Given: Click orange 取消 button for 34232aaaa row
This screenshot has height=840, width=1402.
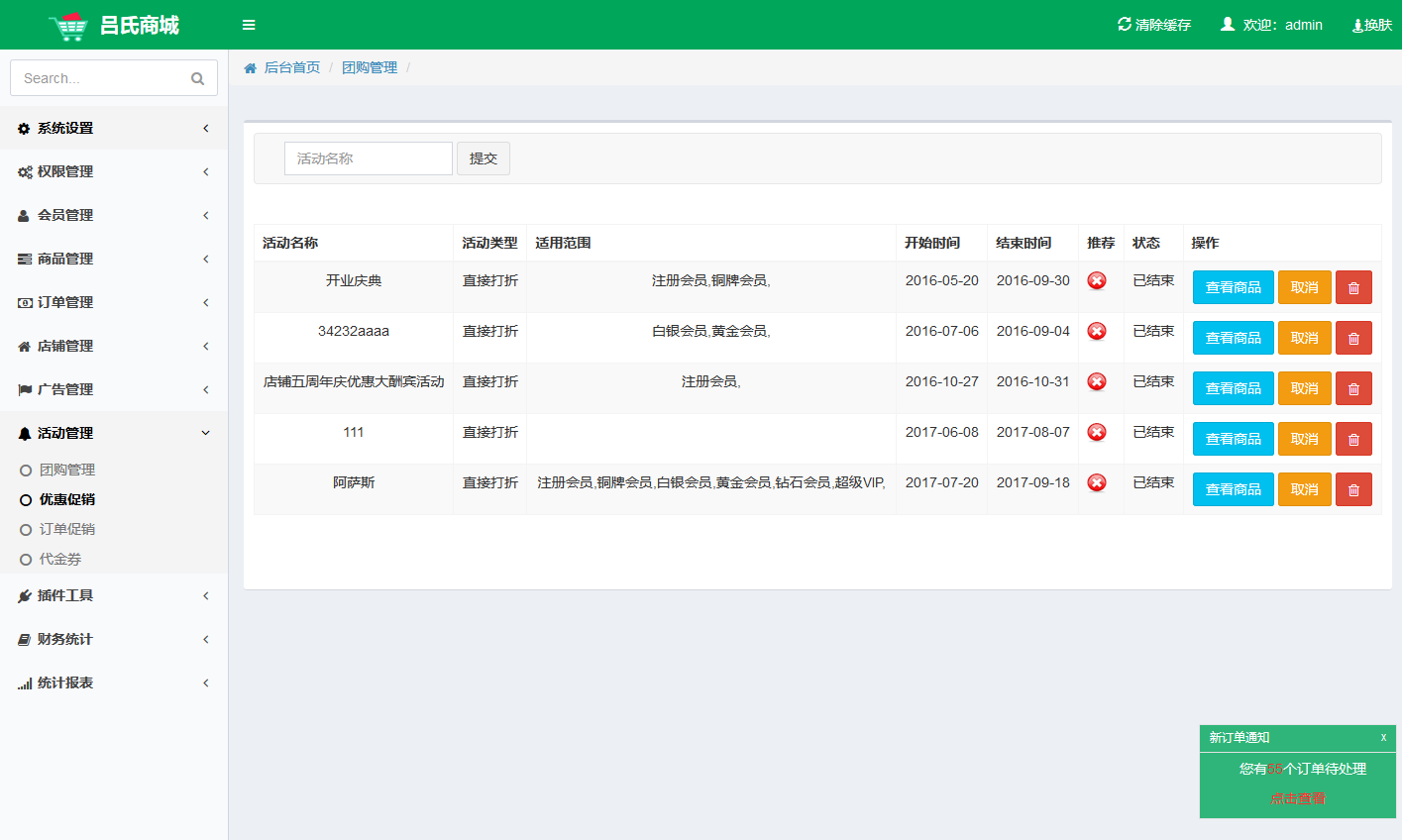Looking at the screenshot, I should tap(1304, 338).
